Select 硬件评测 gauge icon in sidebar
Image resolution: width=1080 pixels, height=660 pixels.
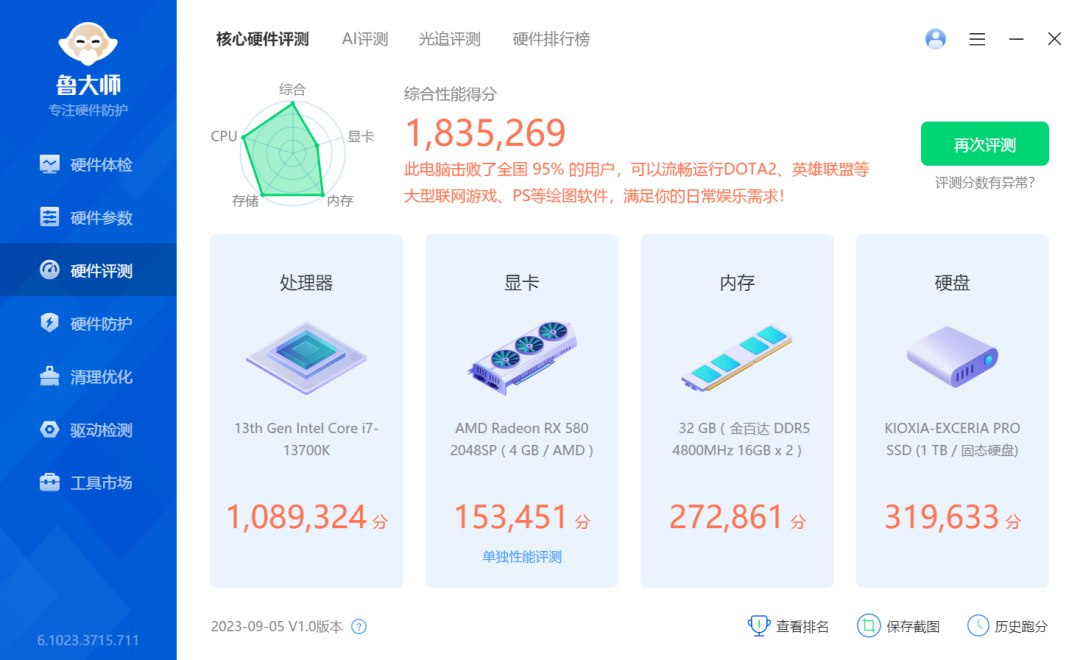50,270
